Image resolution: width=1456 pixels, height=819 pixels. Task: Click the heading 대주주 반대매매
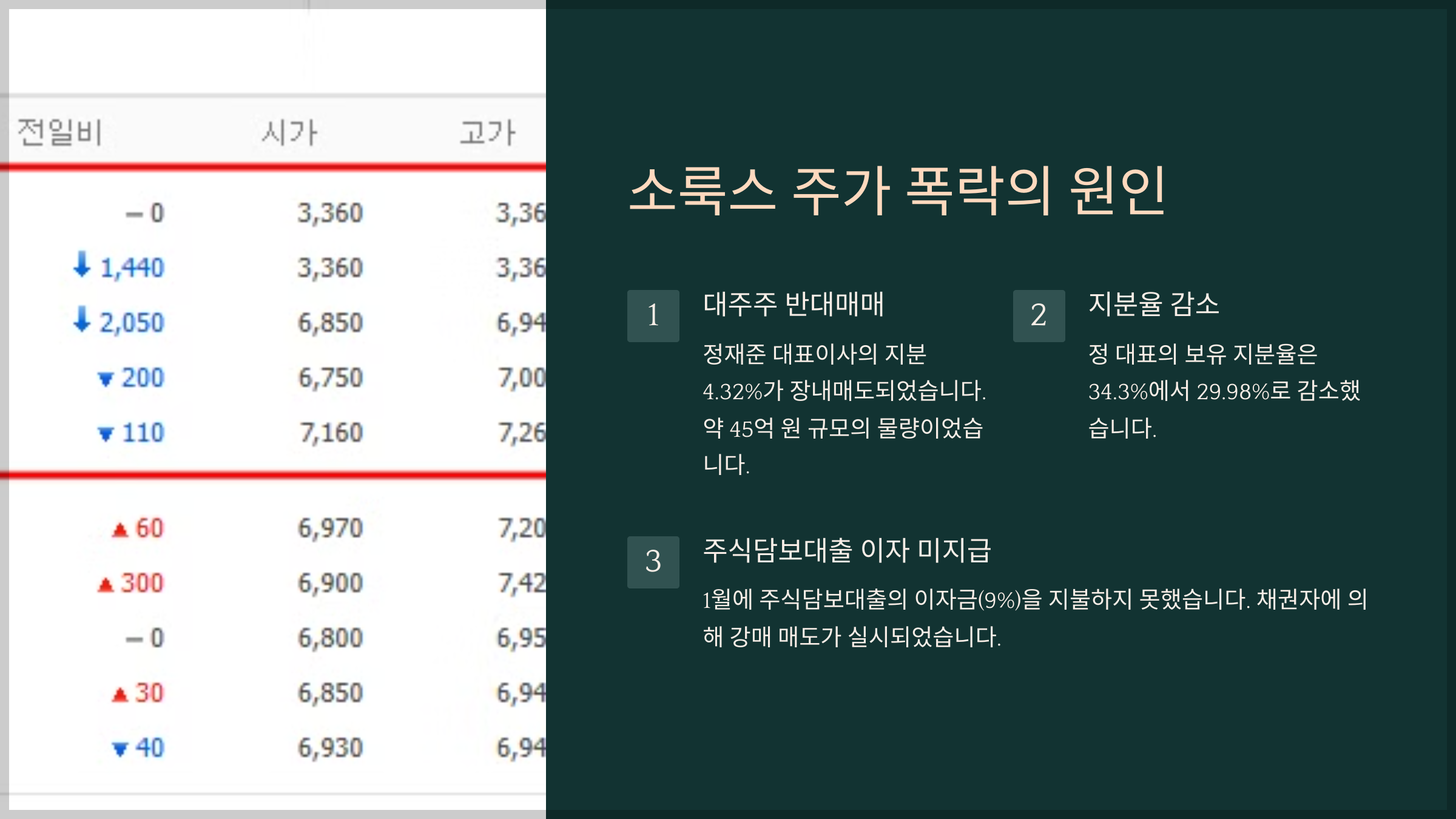point(794,304)
